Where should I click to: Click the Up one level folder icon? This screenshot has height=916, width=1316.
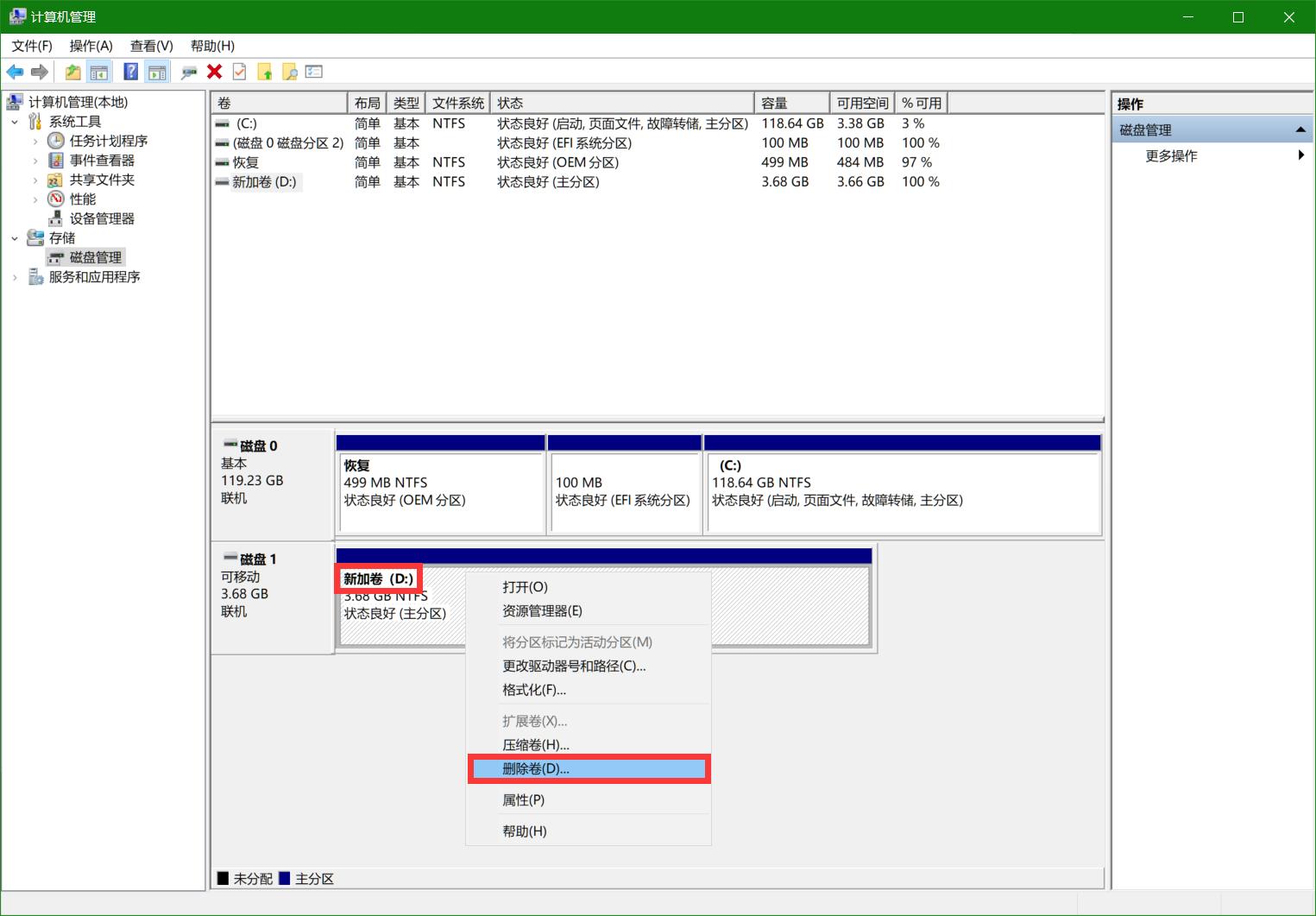tap(73, 72)
